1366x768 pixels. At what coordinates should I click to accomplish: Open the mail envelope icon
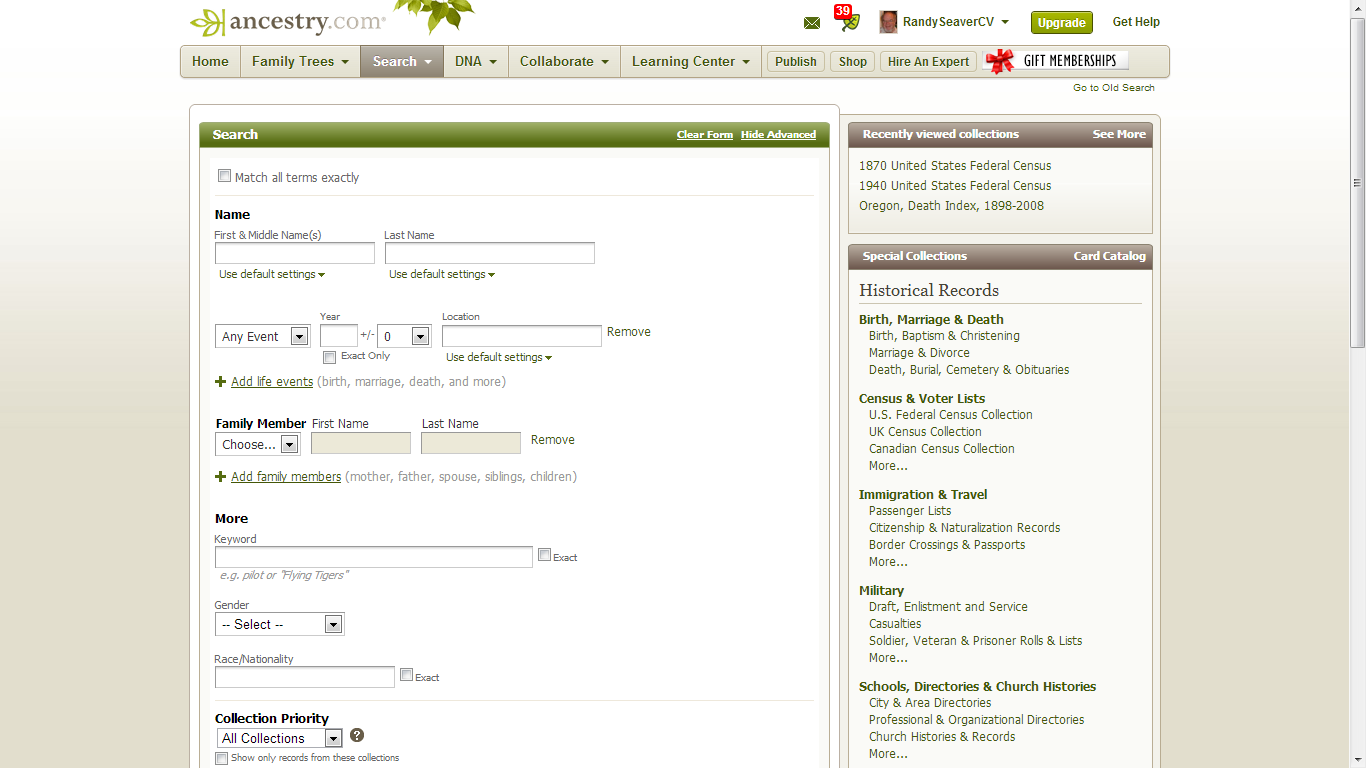click(811, 22)
